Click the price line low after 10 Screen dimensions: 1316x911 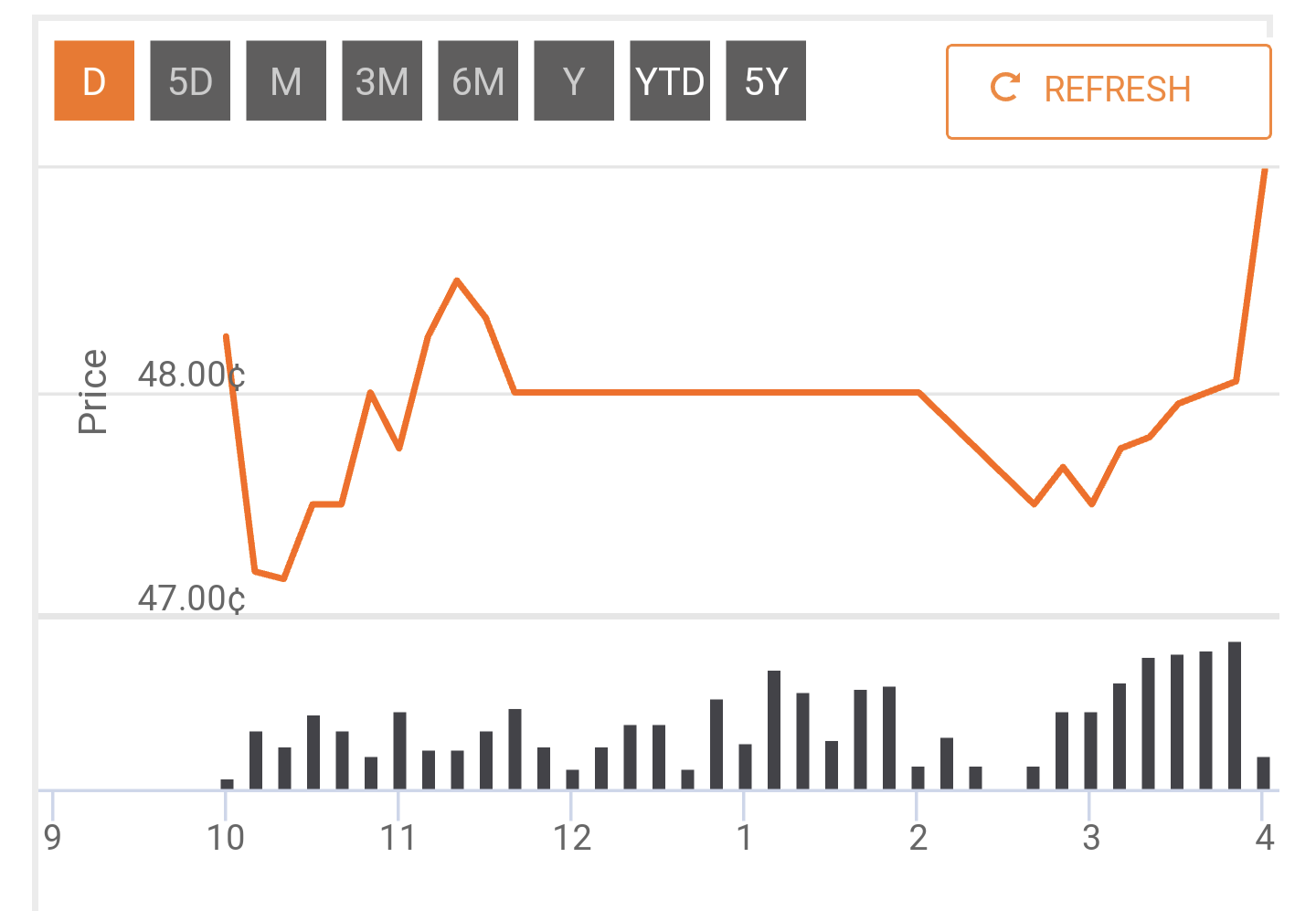click(283, 577)
